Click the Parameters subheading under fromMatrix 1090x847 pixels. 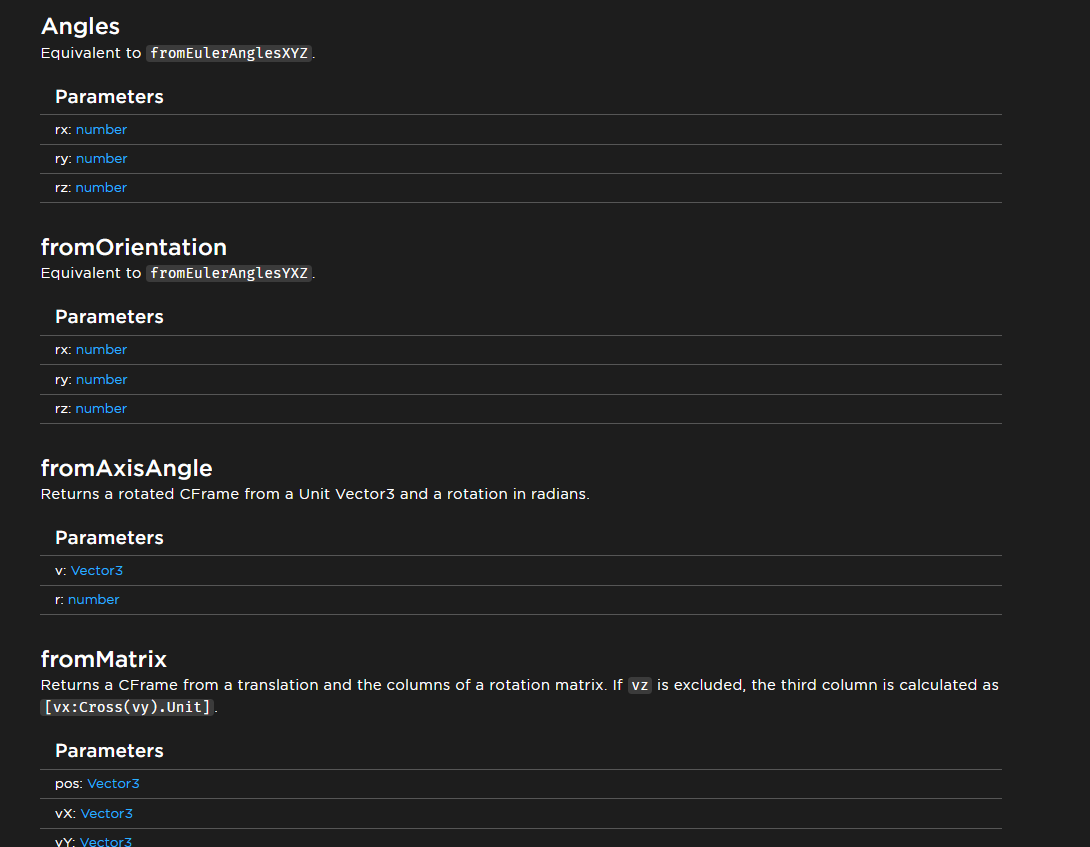click(109, 751)
